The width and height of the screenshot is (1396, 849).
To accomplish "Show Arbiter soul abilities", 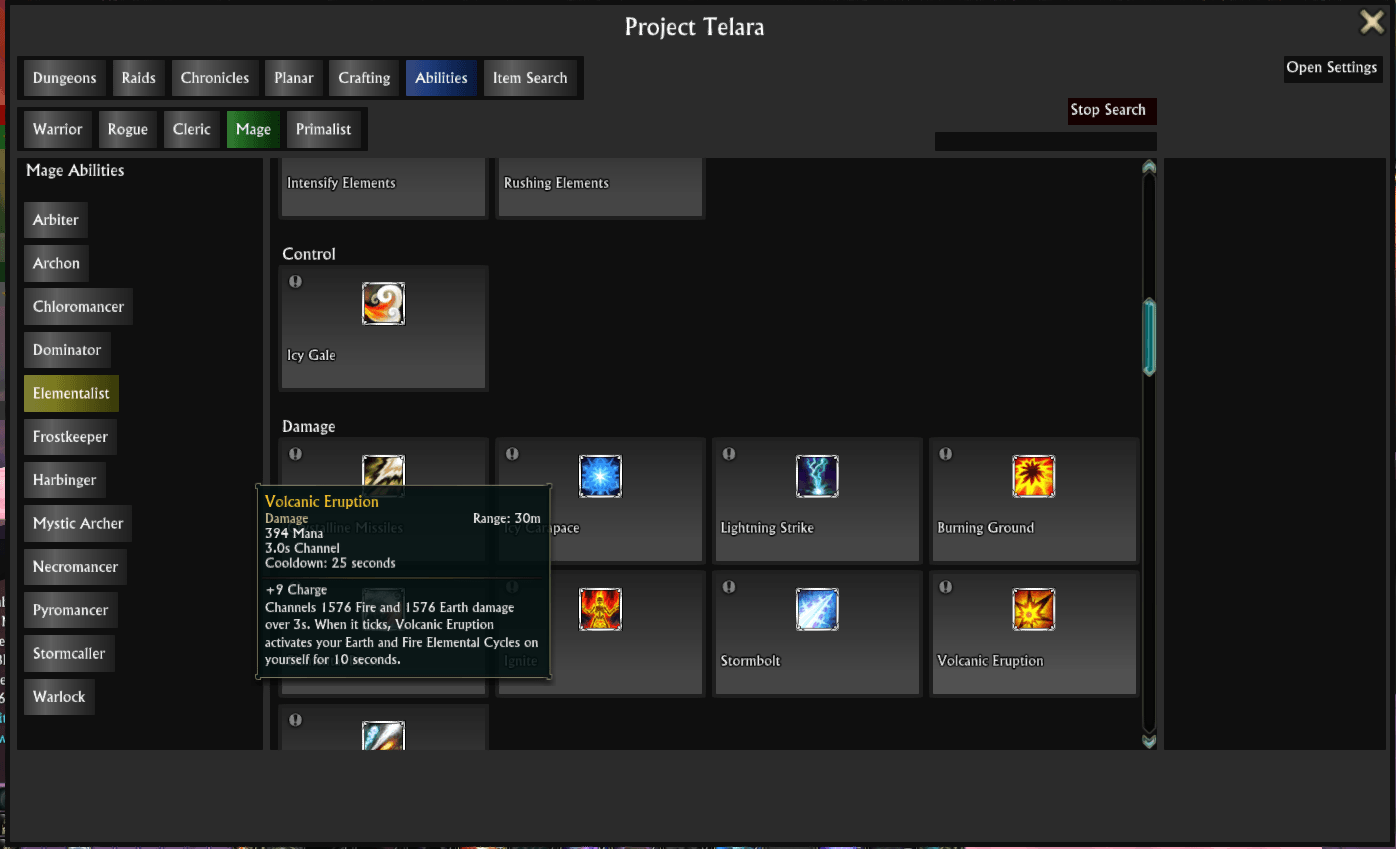I will (56, 220).
